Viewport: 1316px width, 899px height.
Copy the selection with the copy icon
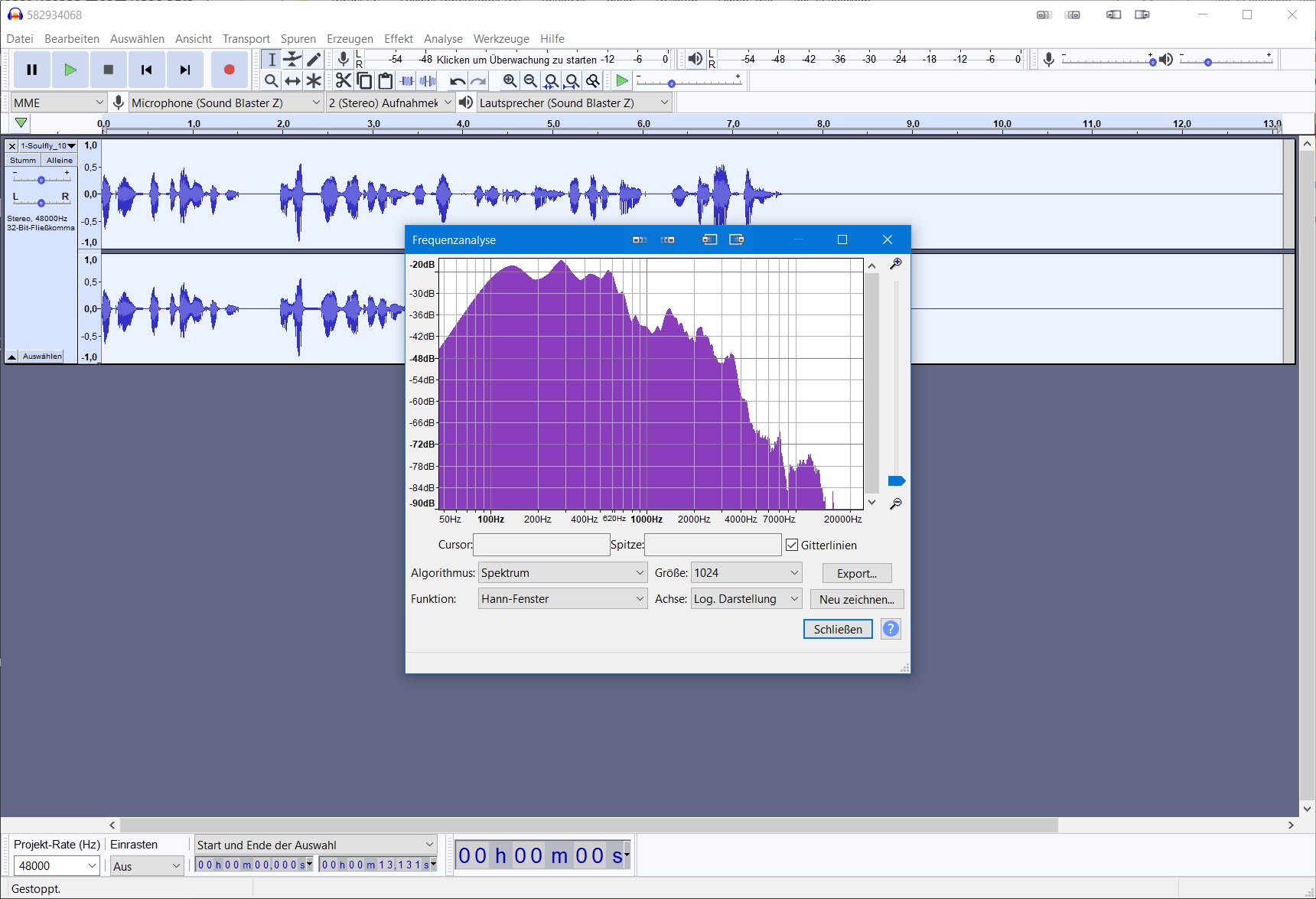coord(365,80)
